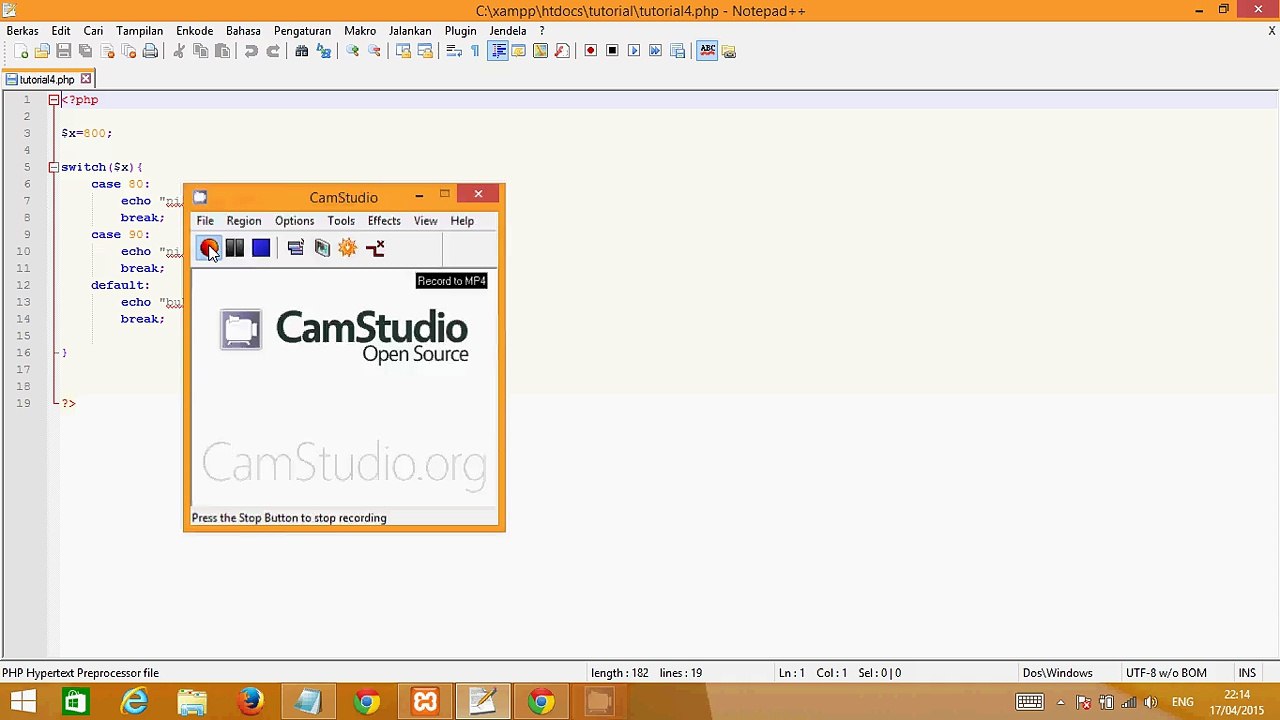Collapse the php block fold marker on line 1

[54, 100]
